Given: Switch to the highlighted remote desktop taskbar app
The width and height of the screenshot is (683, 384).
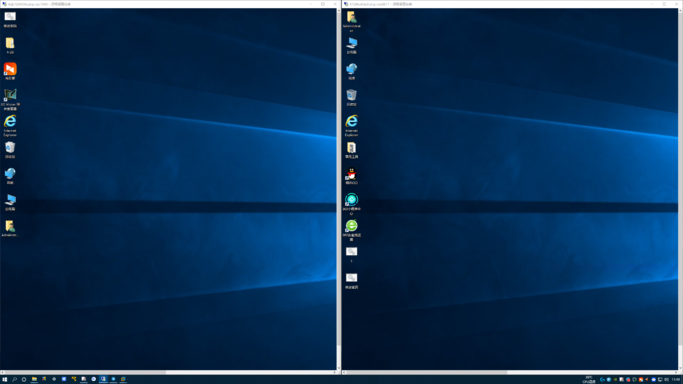Looking at the screenshot, I should tap(103, 379).
